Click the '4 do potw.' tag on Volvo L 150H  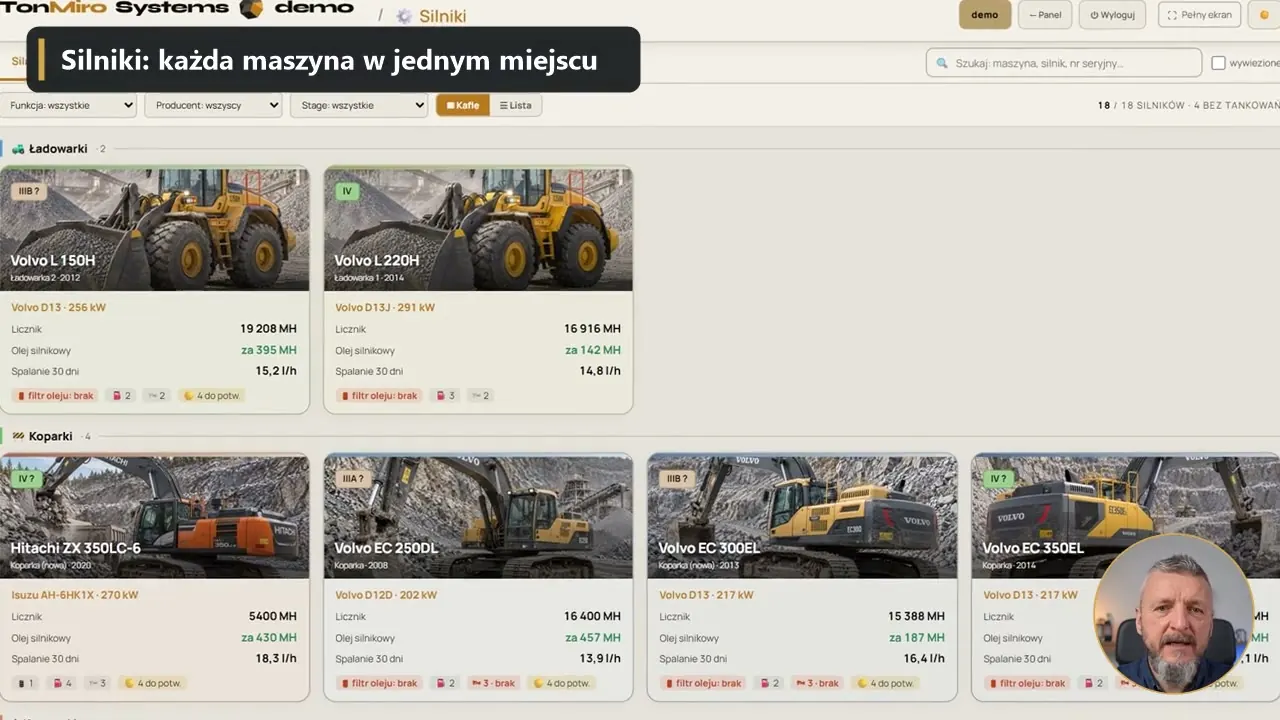pyautogui.click(x=212, y=396)
